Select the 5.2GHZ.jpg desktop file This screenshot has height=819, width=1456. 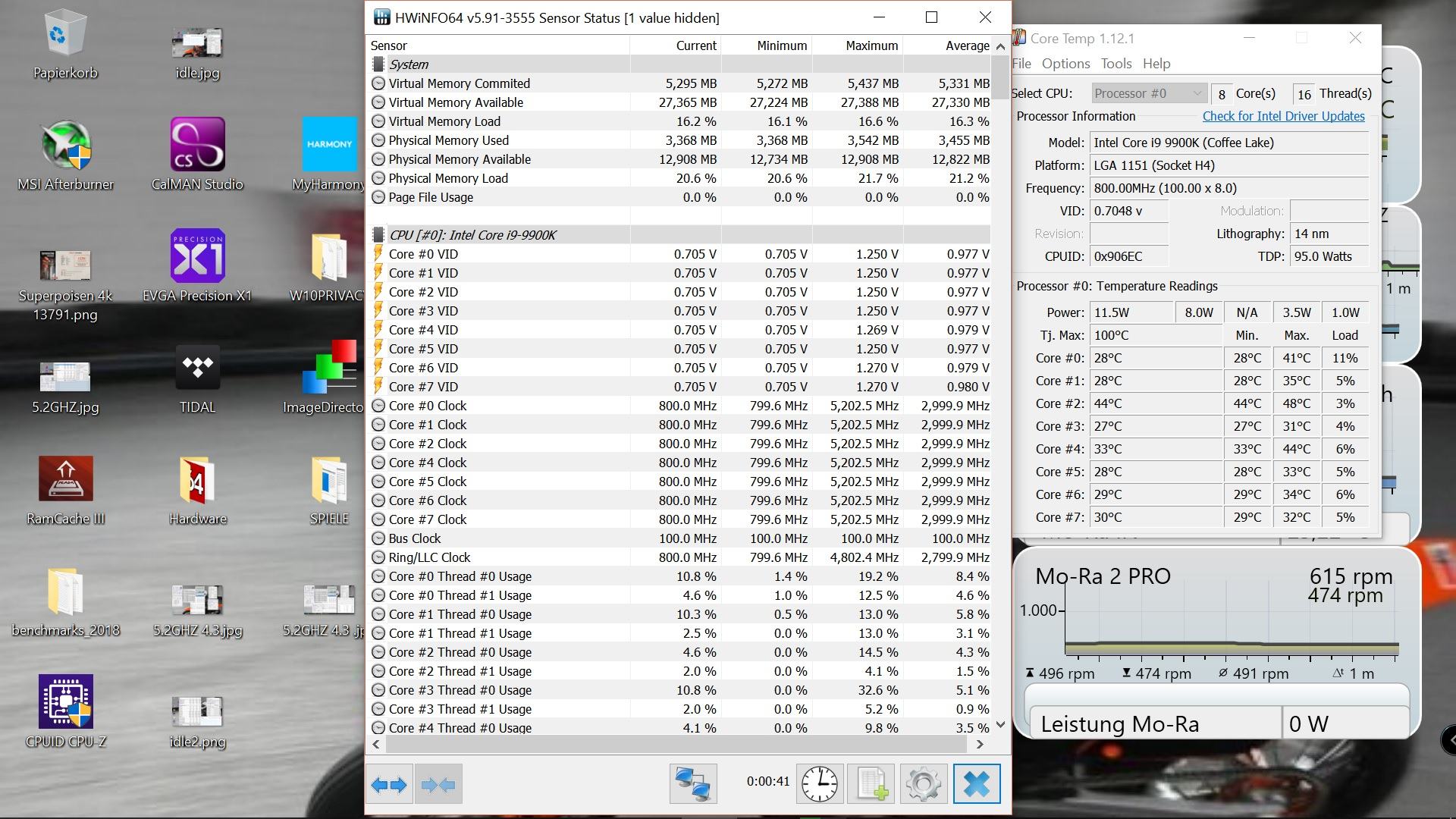click(x=65, y=387)
